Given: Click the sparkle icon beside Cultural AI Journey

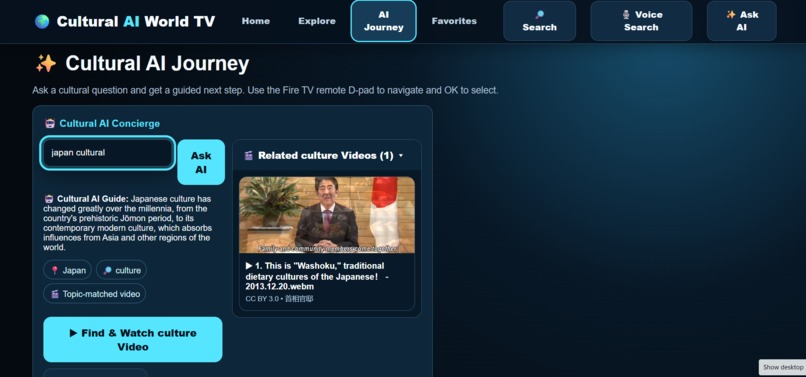Looking at the screenshot, I should 46,64.
